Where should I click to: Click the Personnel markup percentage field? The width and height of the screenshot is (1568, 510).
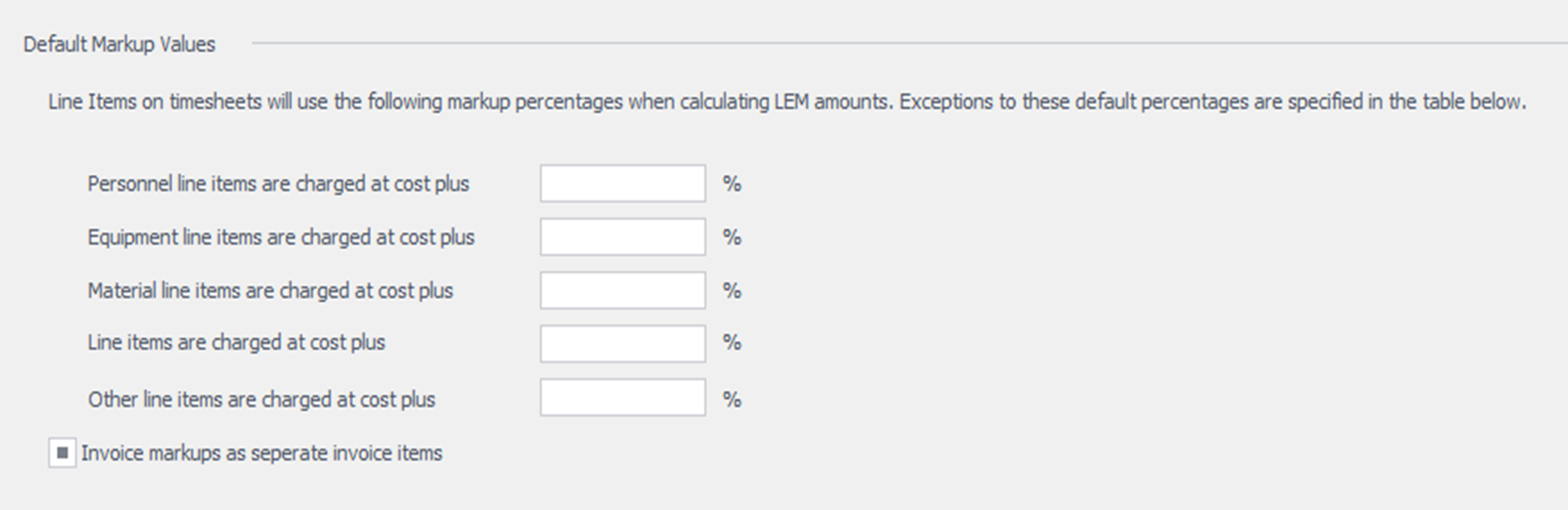[622, 183]
